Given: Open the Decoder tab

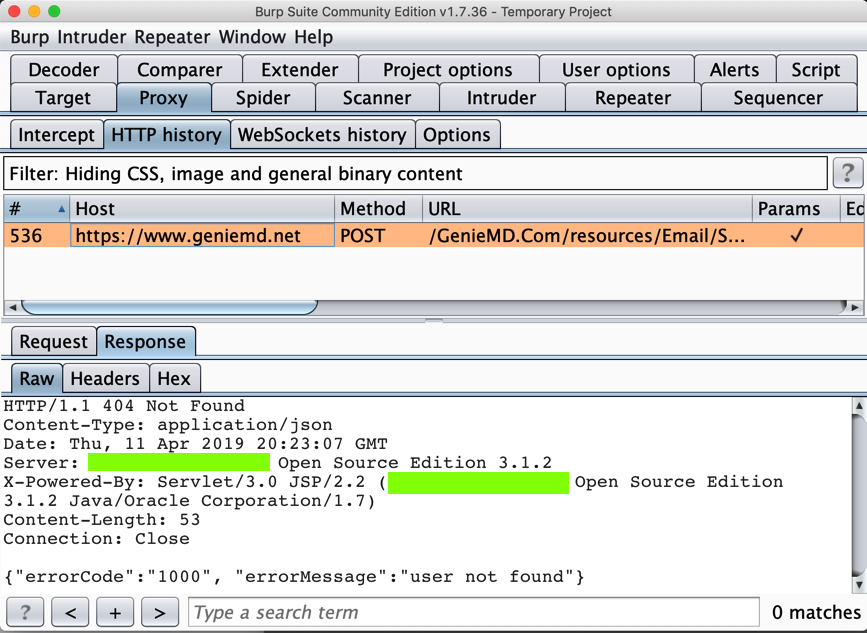Looking at the screenshot, I should click(64, 70).
